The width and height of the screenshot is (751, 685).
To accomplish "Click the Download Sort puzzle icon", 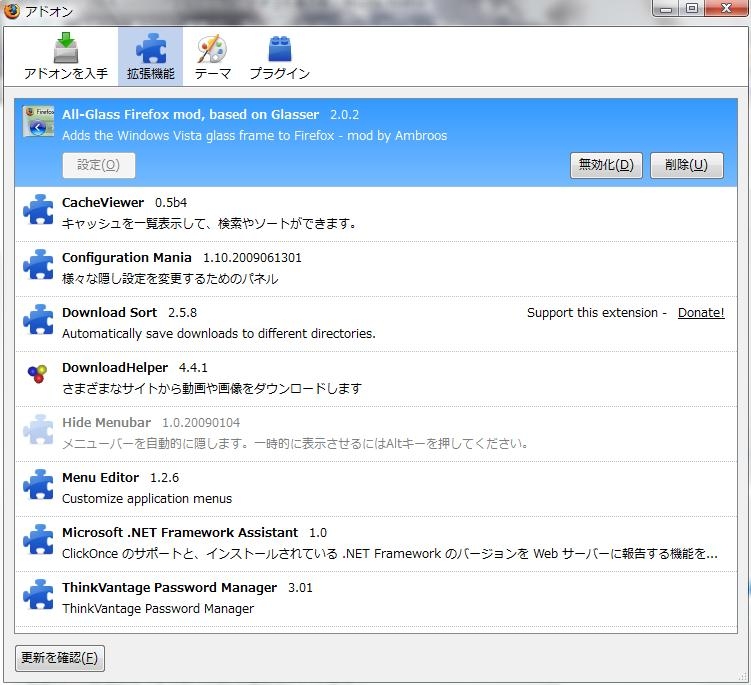I will click(38, 320).
